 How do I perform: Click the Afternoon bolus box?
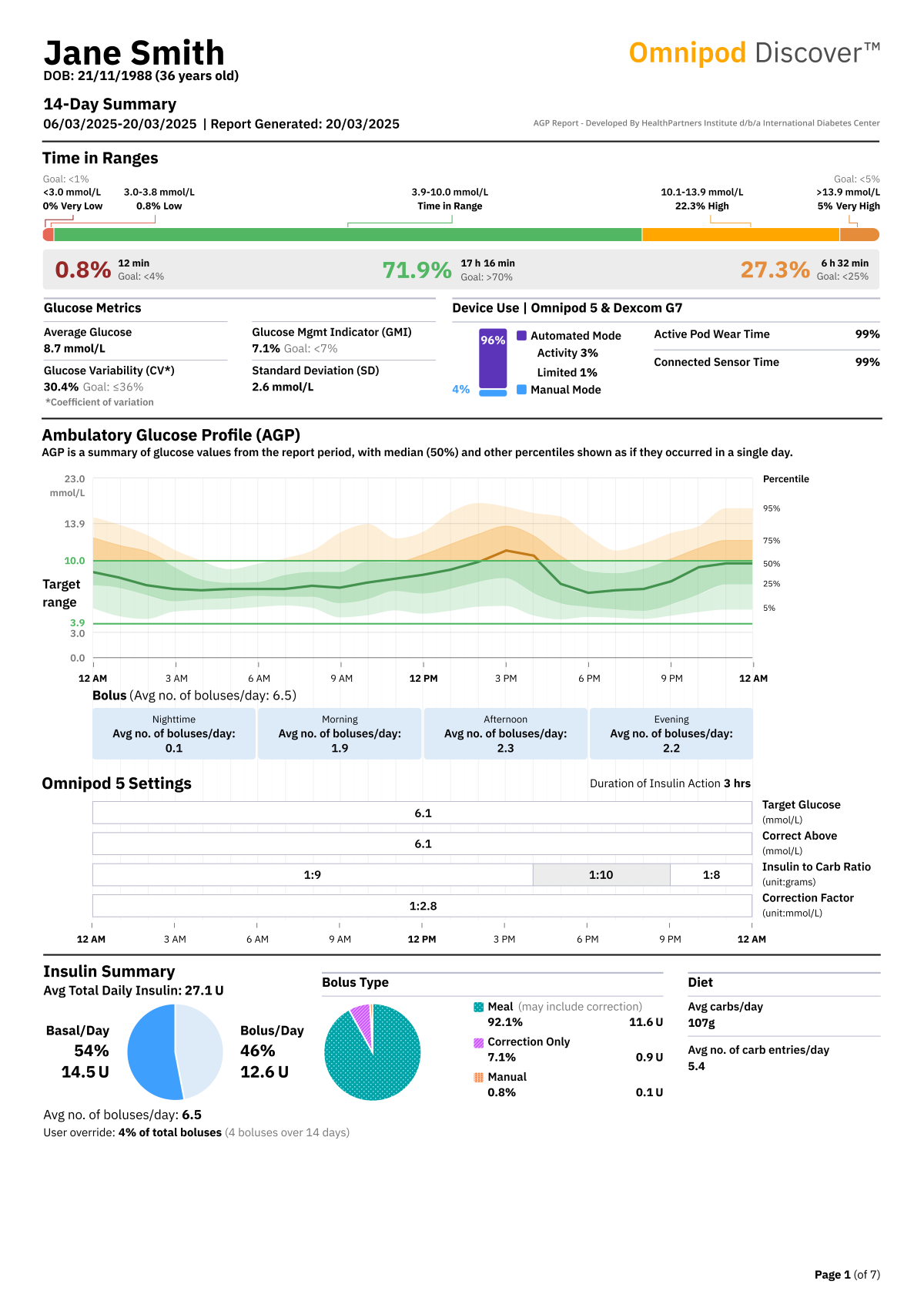click(x=505, y=733)
